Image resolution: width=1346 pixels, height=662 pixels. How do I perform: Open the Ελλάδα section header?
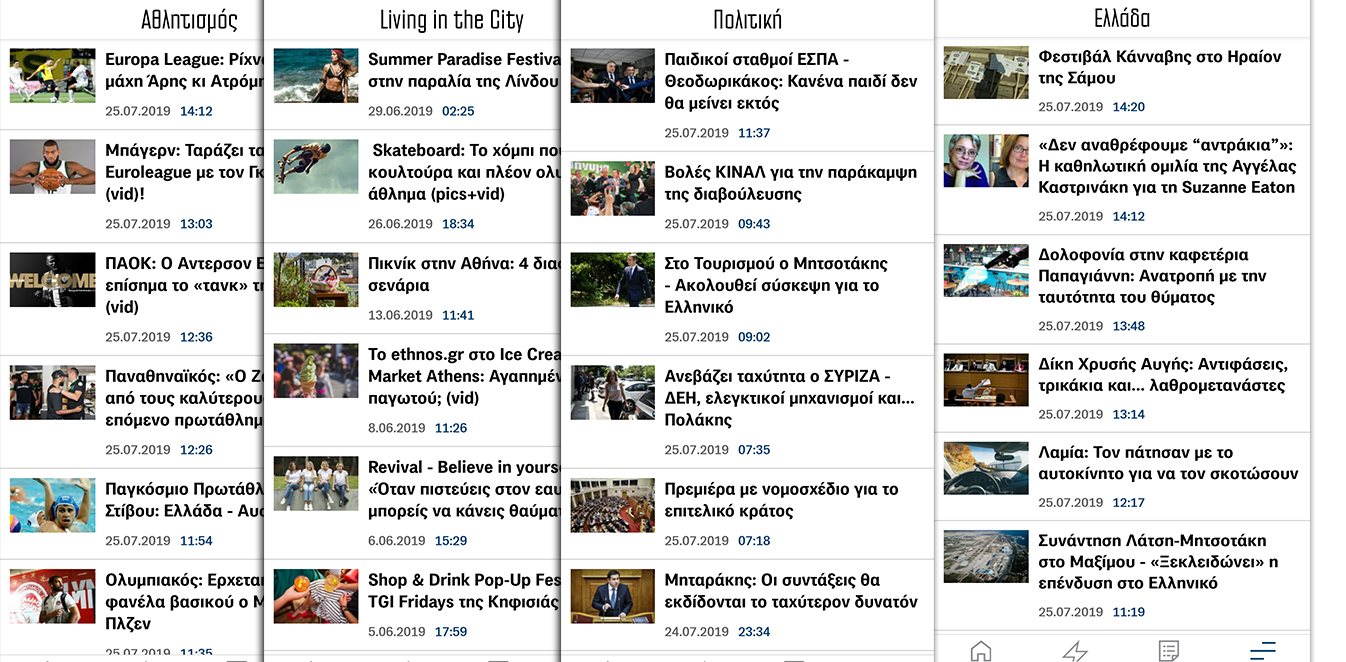tap(1122, 19)
